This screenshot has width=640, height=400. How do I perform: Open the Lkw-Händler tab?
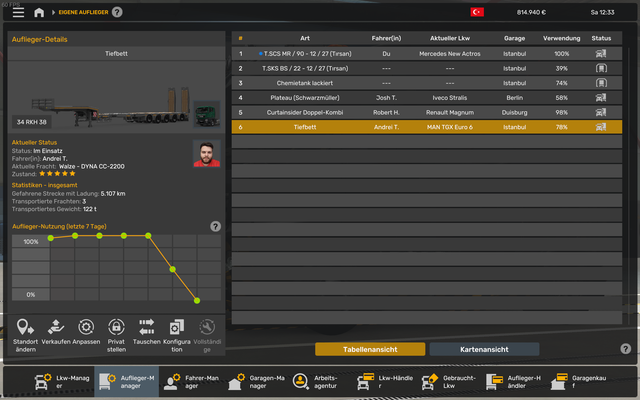click(384, 382)
